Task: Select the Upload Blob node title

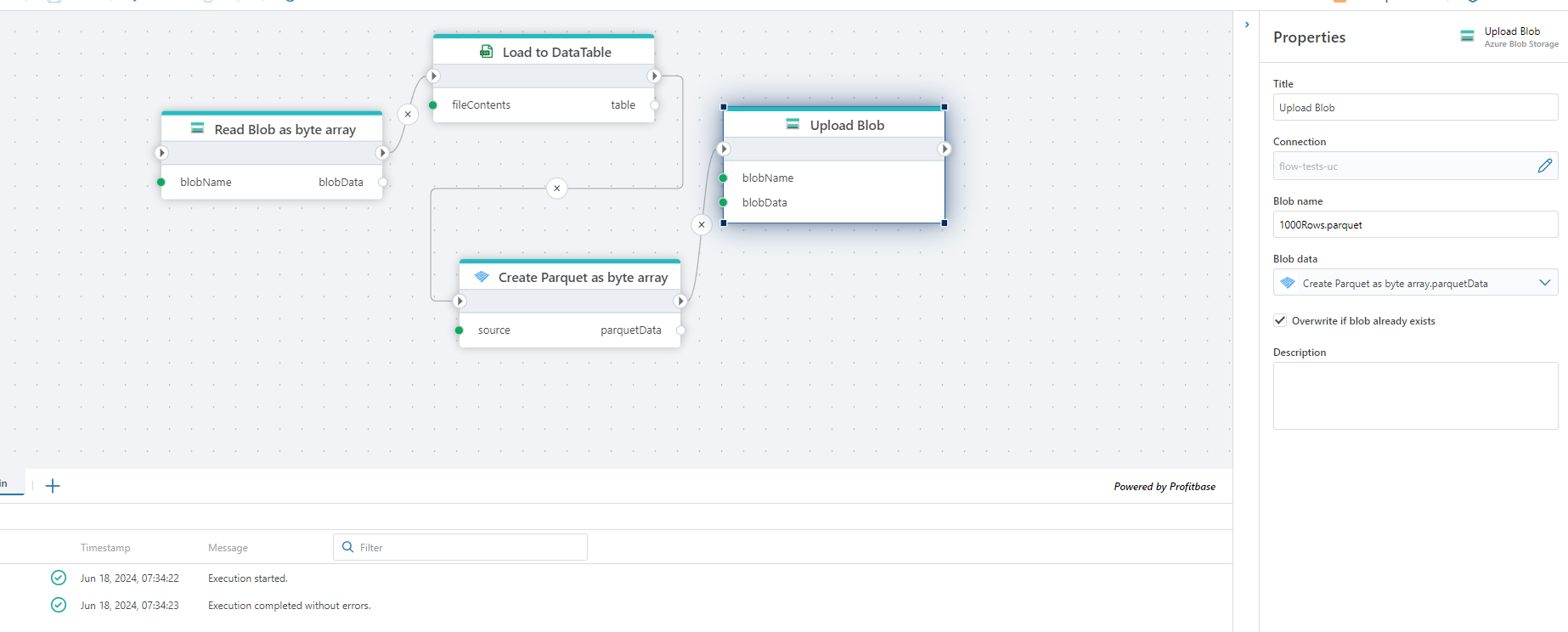Action: [847, 125]
